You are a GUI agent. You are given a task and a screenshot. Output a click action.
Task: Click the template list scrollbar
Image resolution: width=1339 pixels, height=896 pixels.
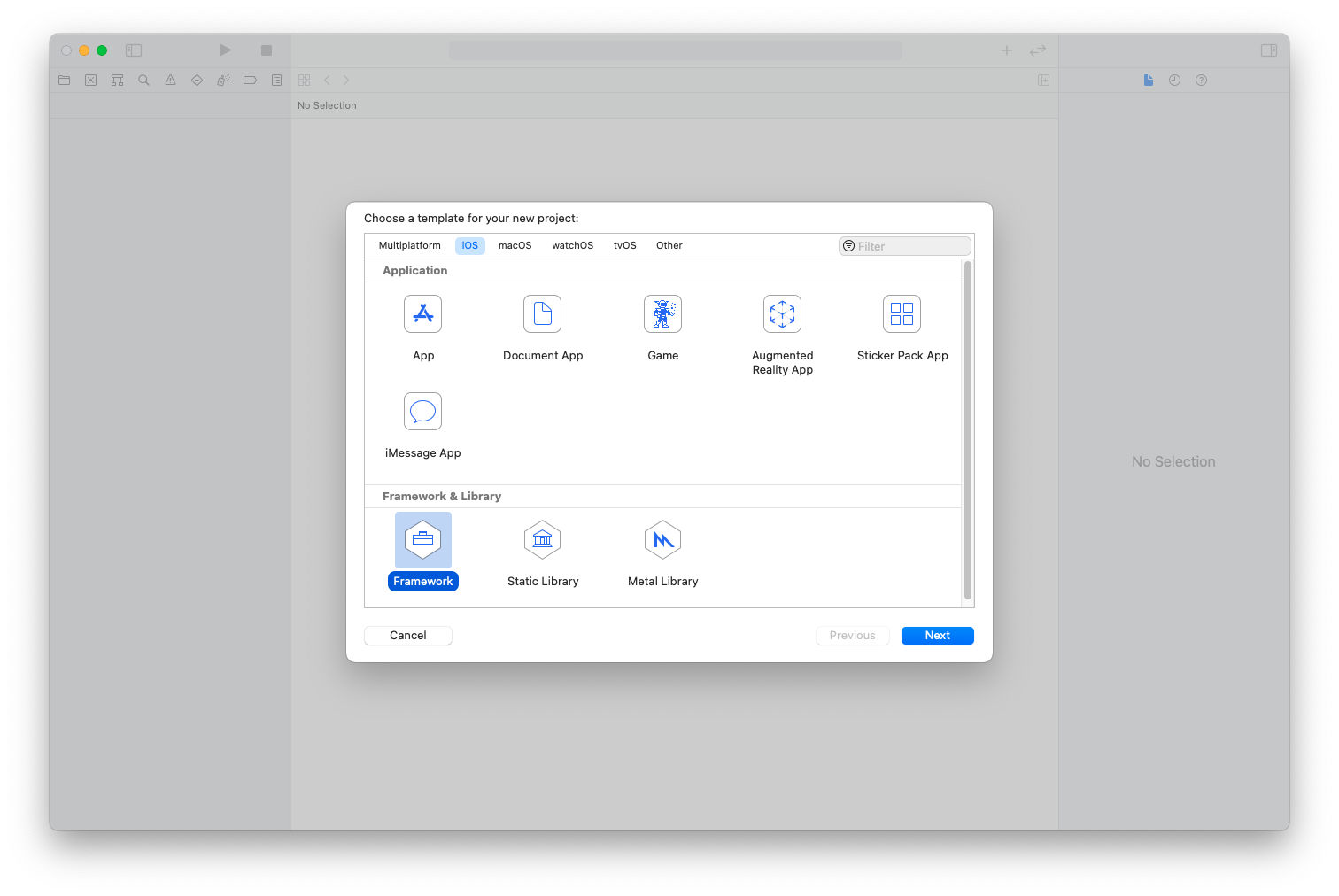[967, 431]
